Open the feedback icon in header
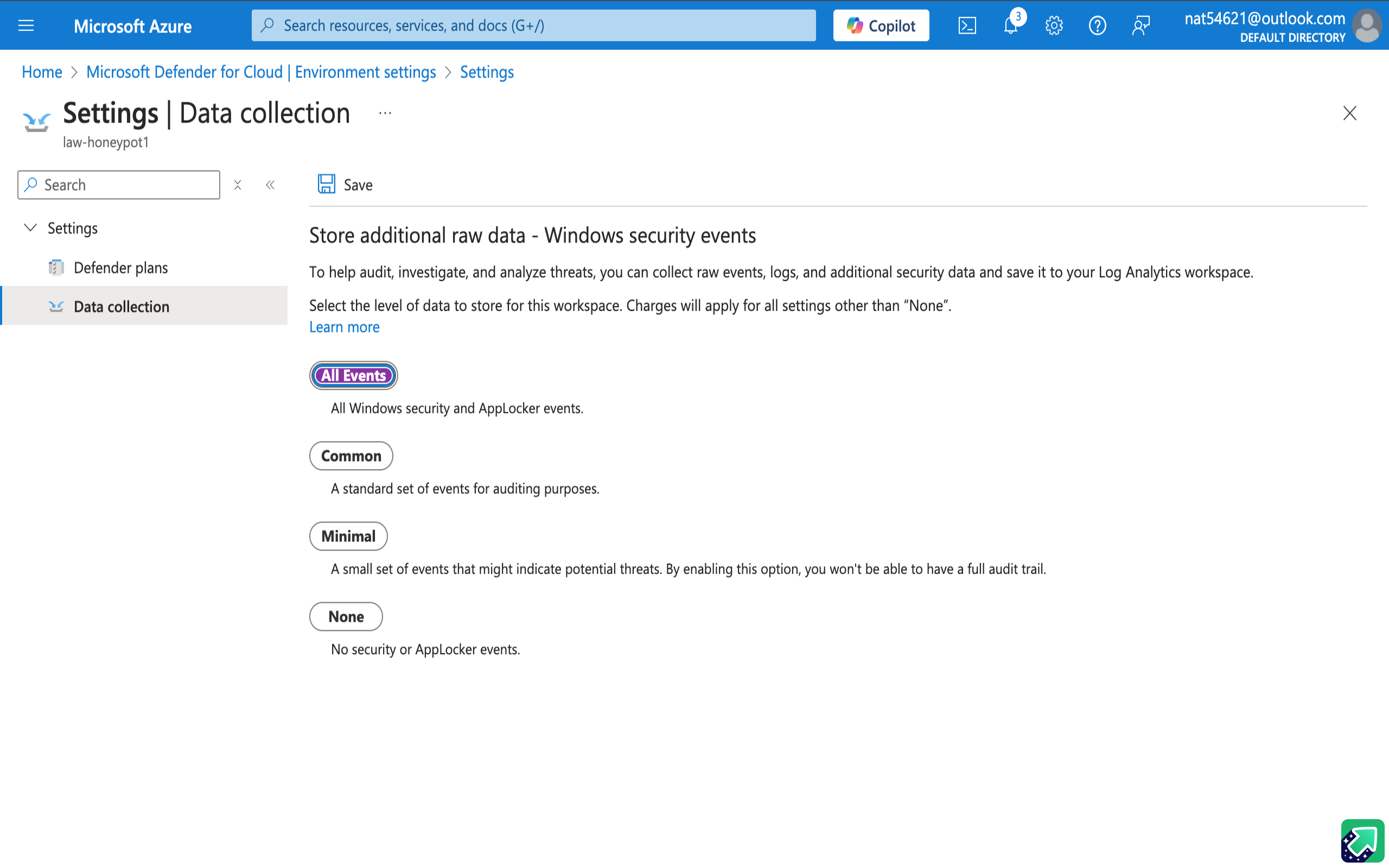This screenshot has height=868, width=1389. point(1140,25)
